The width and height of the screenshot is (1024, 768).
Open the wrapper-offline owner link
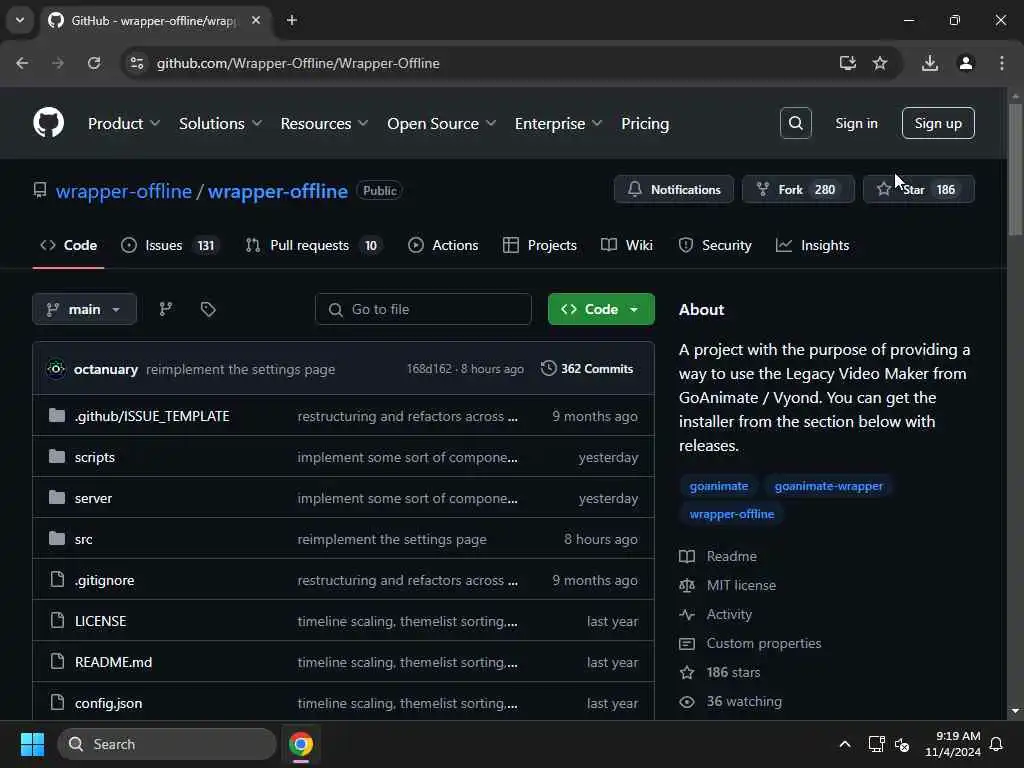pyautogui.click(x=123, y=191)
